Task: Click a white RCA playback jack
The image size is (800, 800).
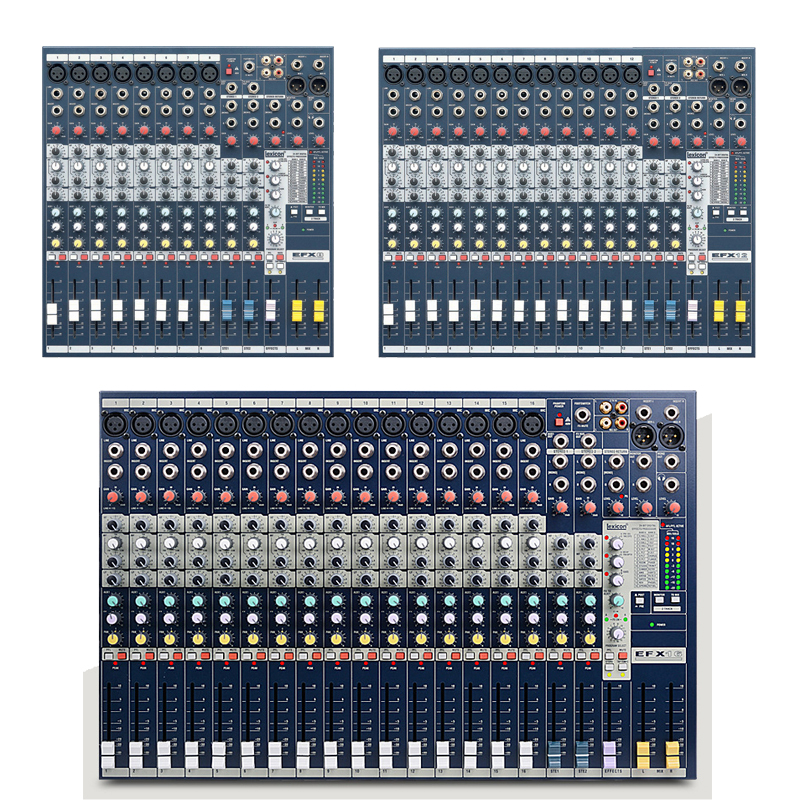Action: pos(606,405)
